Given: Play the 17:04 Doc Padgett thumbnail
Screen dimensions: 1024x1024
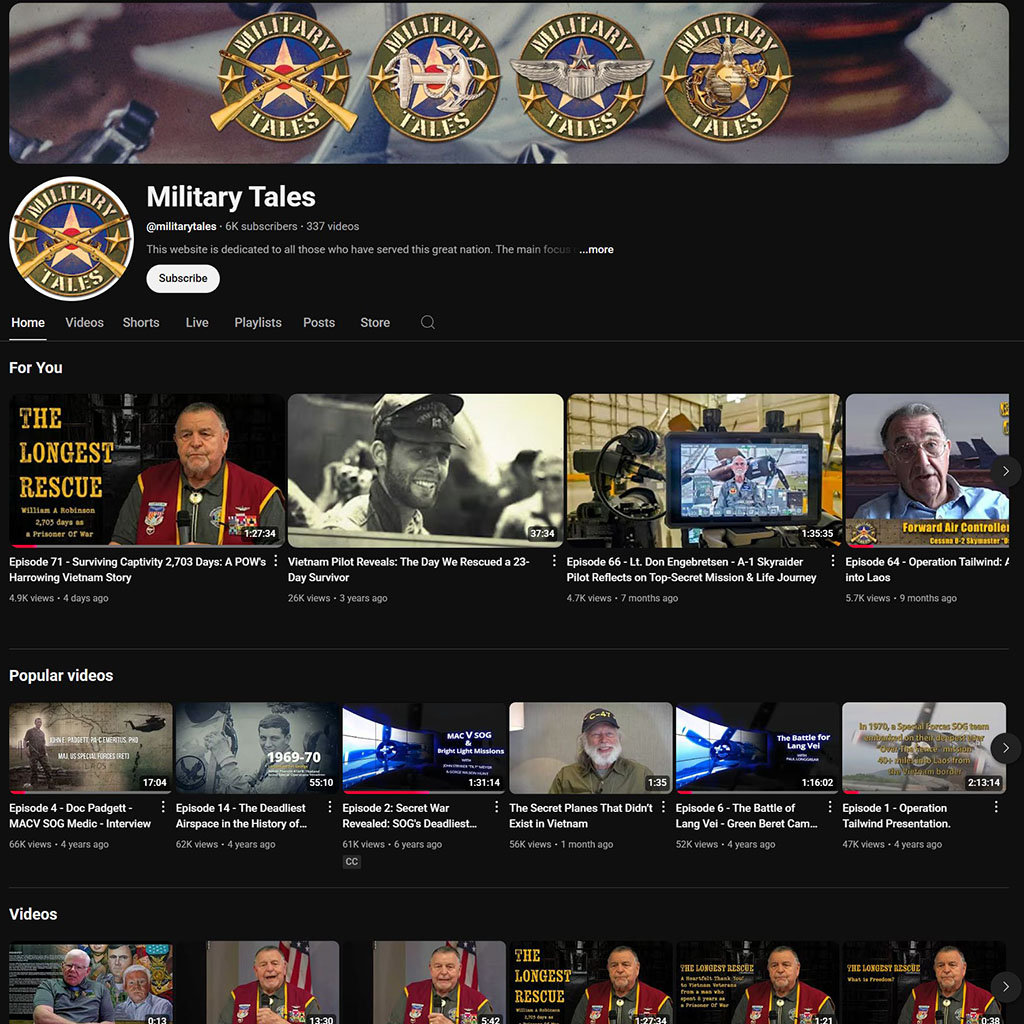Looking at the screenshot, I should [x=91, y=748].
